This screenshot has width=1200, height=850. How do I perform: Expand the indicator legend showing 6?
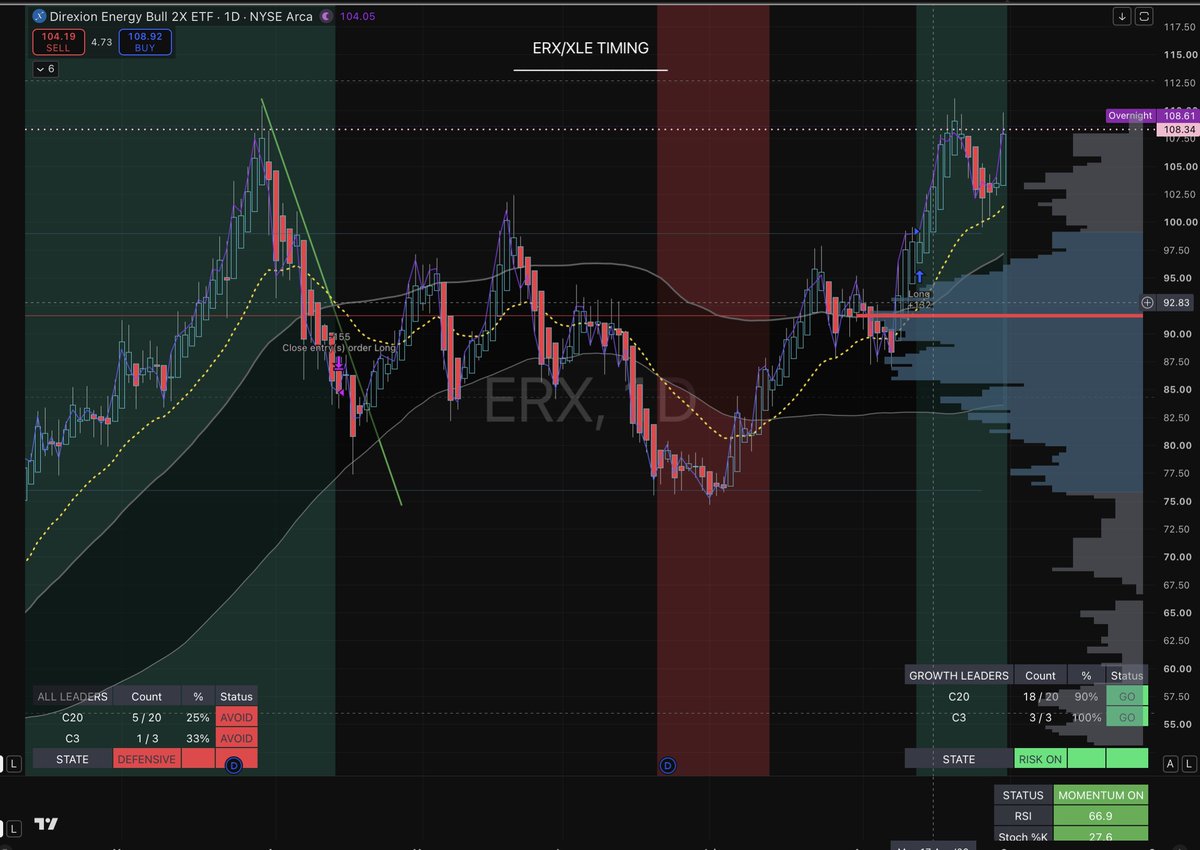pos(45,69)
